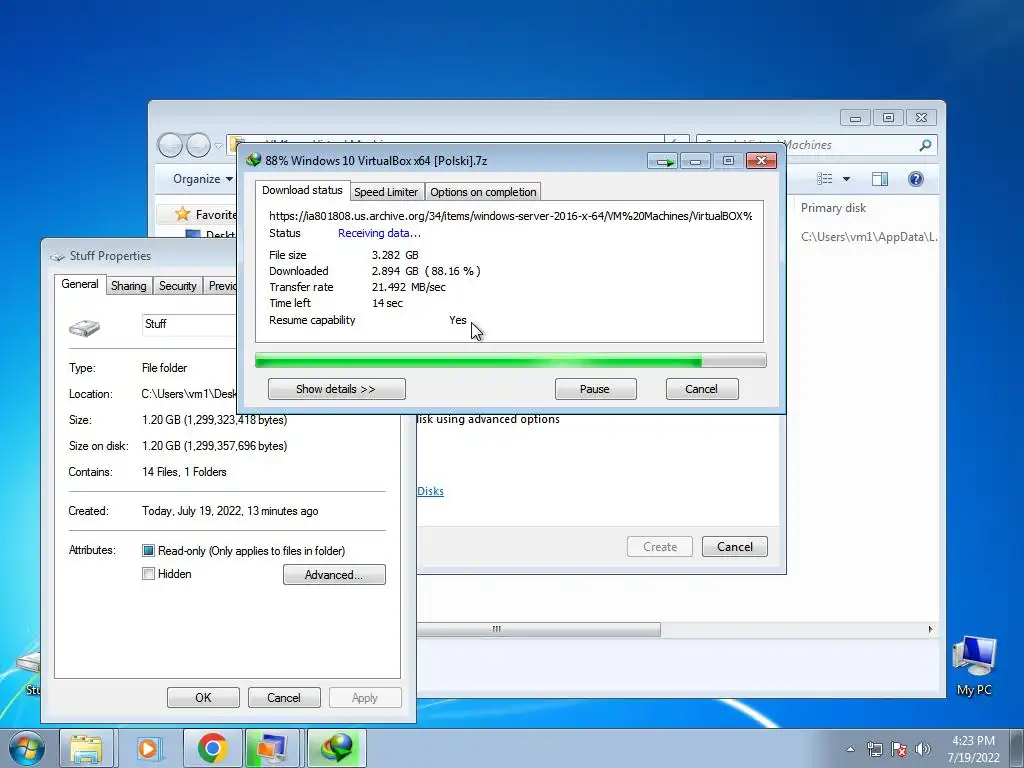
Task: Click the 14 sec time left value
Action: 387,303
